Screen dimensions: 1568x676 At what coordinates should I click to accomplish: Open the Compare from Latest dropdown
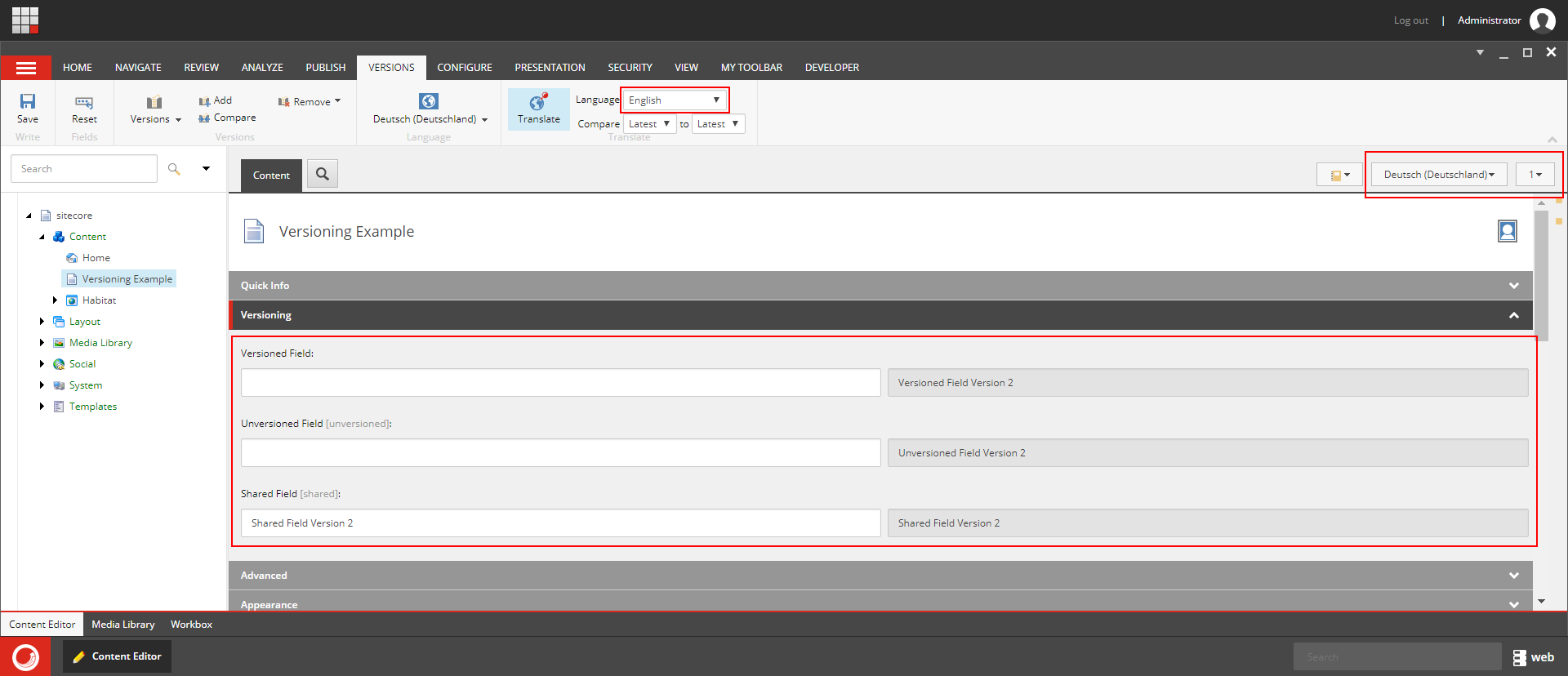(x=649, y=123)
